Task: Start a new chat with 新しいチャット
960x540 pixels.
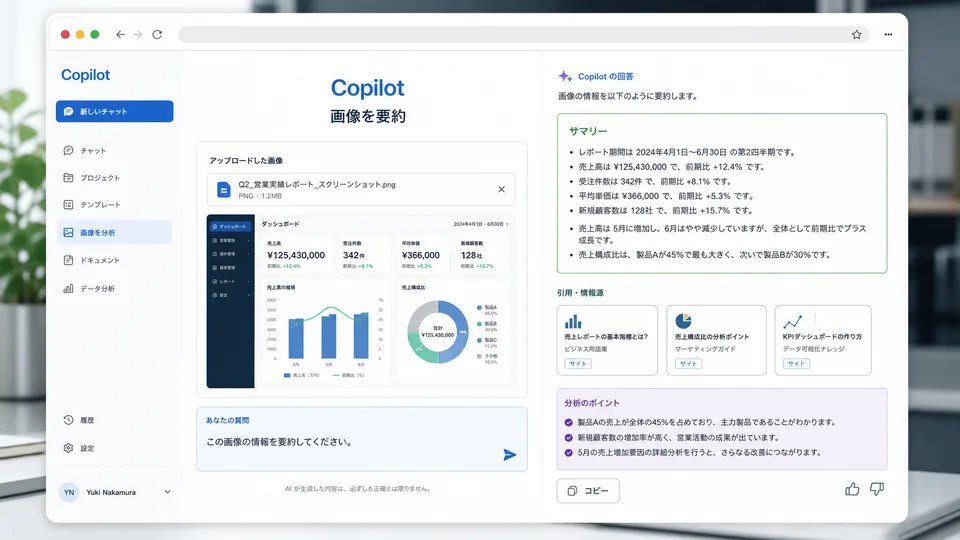Action: (114, 111)
